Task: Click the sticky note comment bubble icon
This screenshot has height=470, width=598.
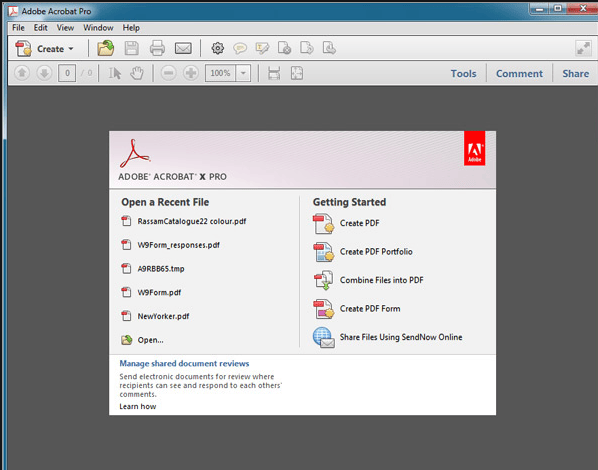Action: 240,48
